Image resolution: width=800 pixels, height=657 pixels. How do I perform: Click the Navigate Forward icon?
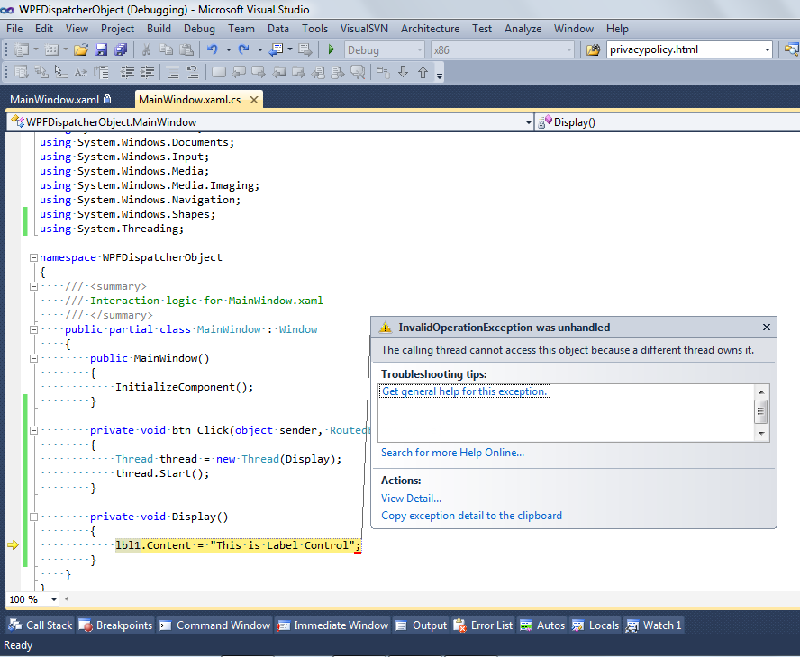[305, 50]
